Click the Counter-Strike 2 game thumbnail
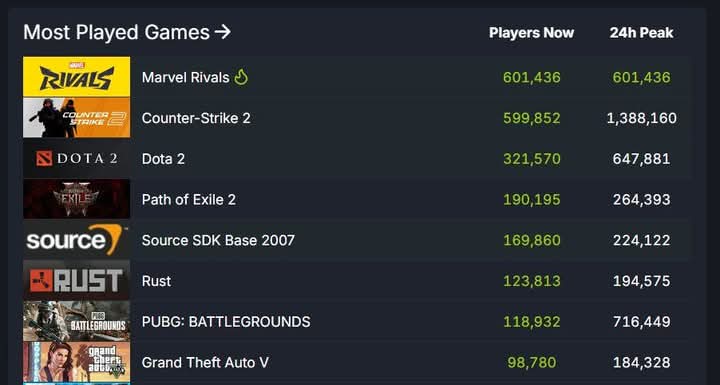 [x=77, y=118]
